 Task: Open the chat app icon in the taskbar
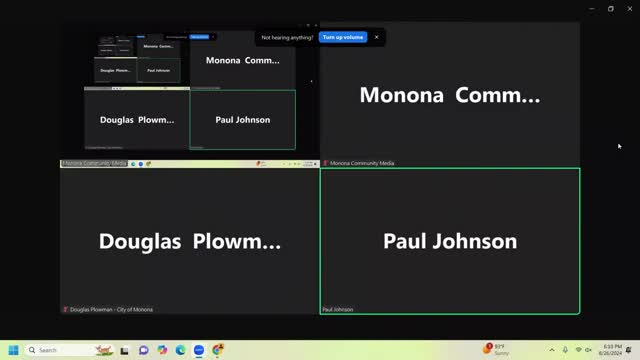(143, 350)
